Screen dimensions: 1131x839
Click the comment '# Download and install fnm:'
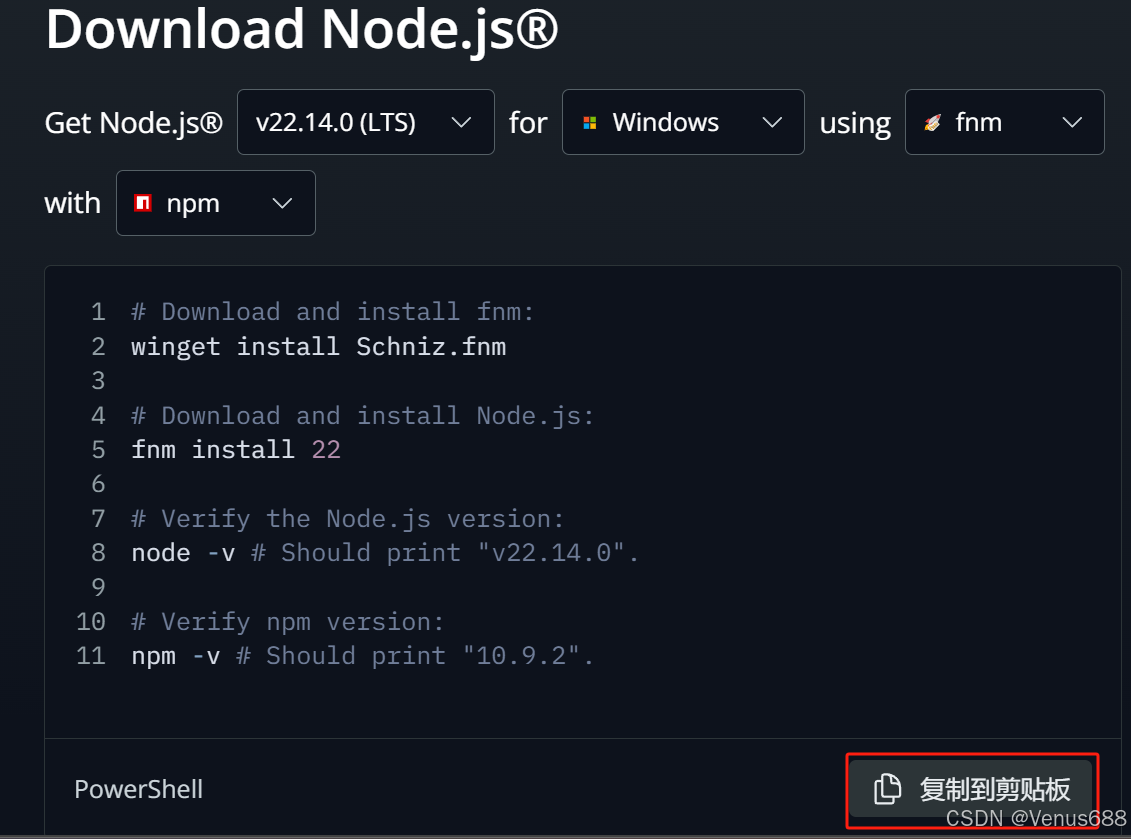pyautogui.click(x=333, y=312)
